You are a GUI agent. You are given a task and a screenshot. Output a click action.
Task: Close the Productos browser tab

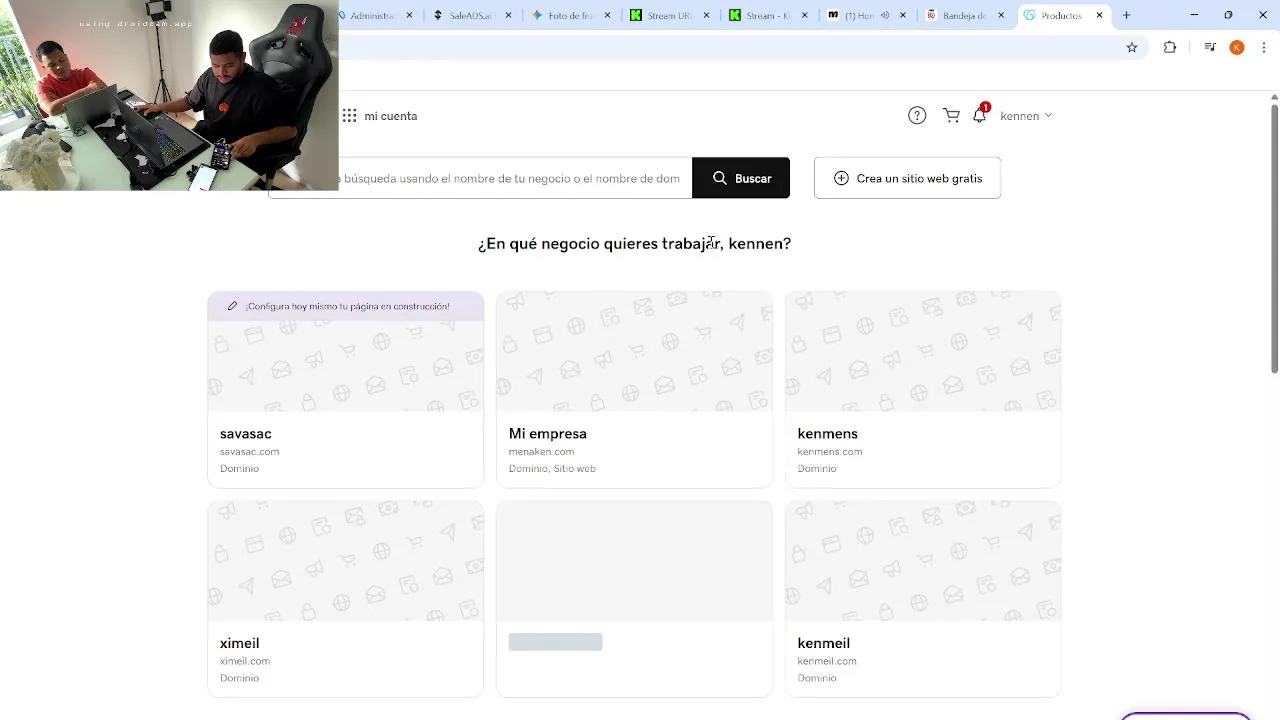pyautogui.click(x=1100, y=15)
